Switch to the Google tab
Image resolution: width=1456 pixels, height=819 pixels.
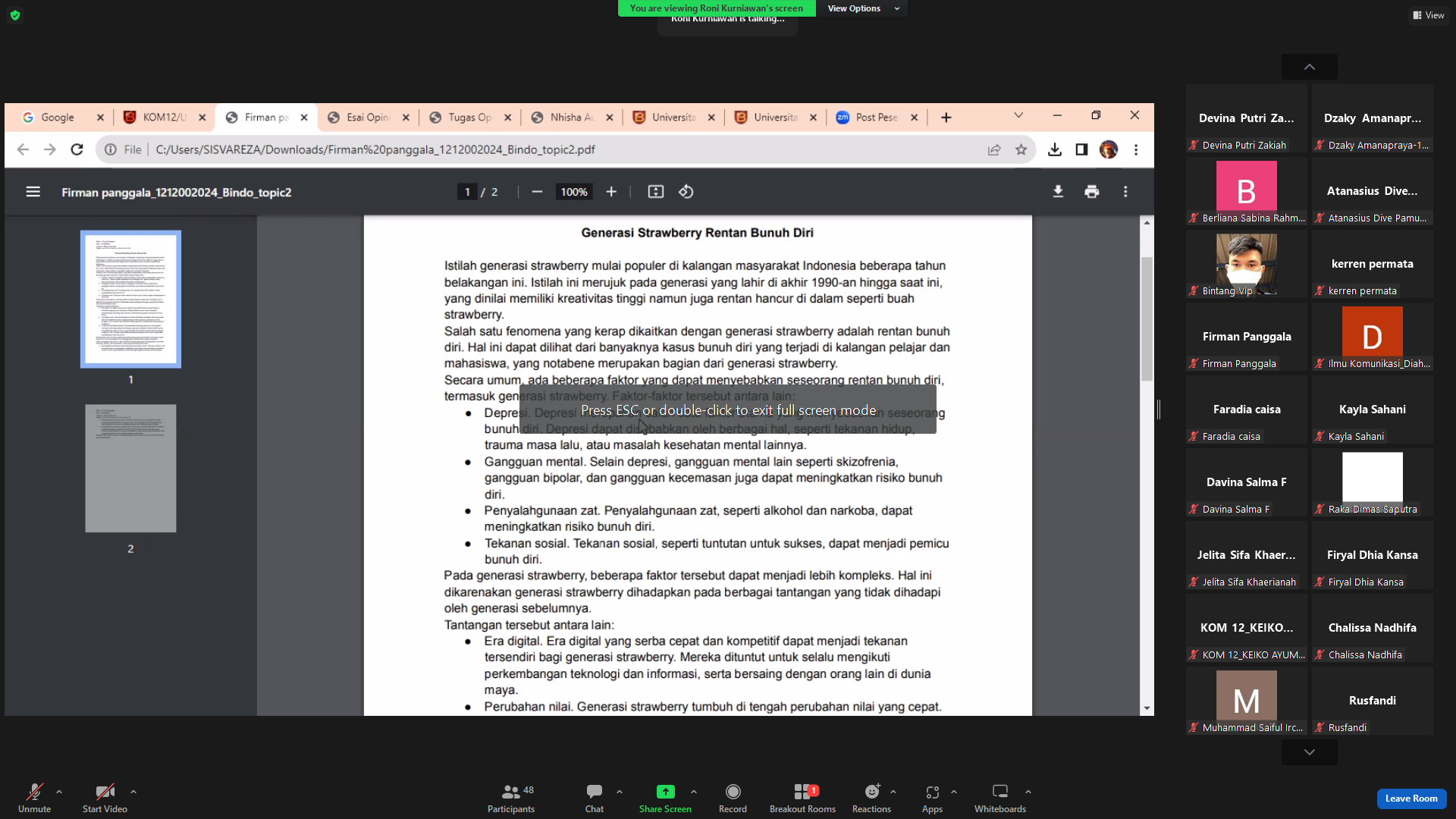point(63,118)
